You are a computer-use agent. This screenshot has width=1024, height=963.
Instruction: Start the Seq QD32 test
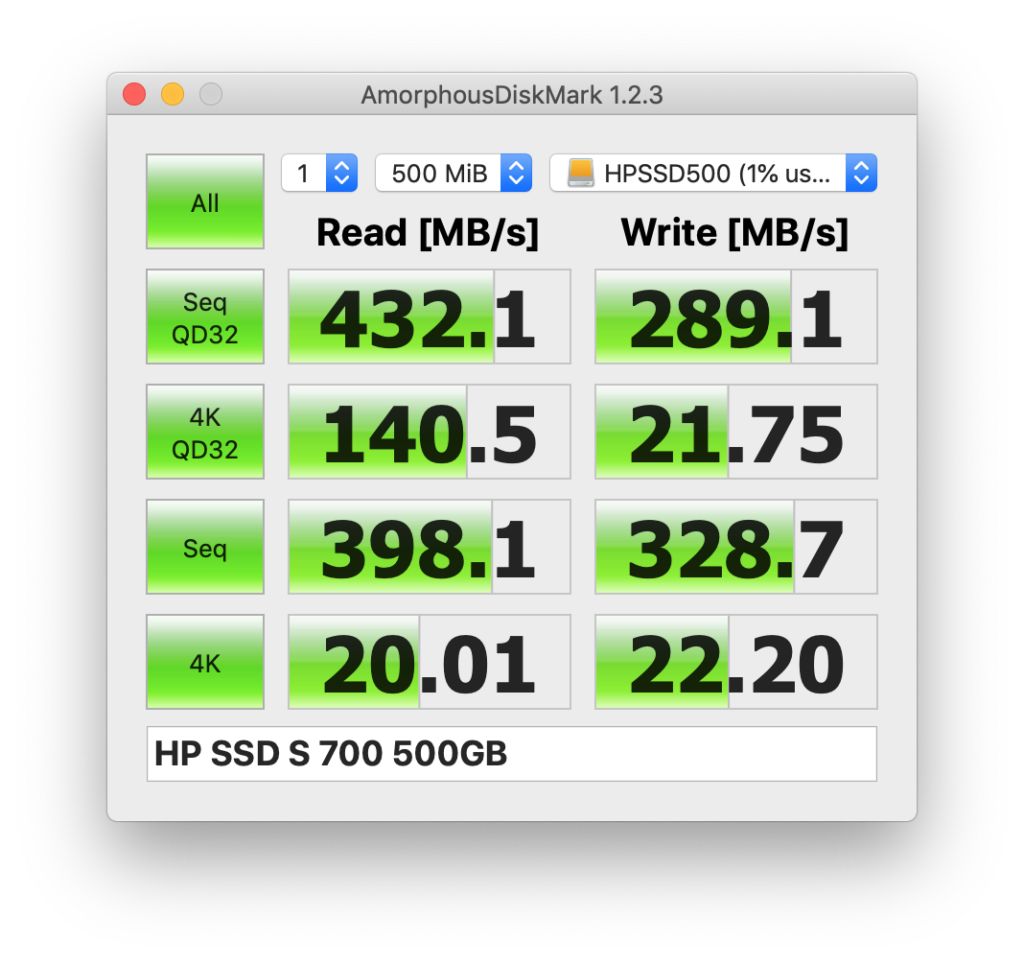[x=205, y=317]
